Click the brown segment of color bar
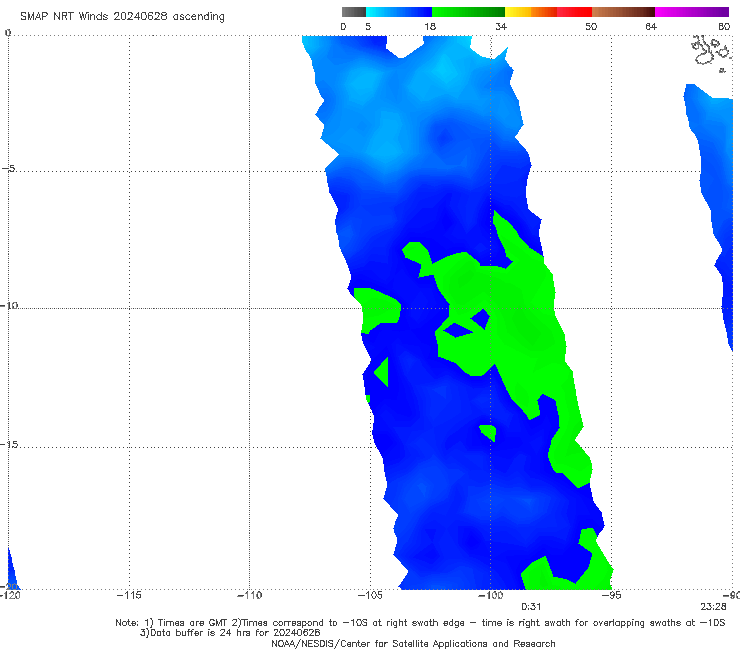 (623, 12)
